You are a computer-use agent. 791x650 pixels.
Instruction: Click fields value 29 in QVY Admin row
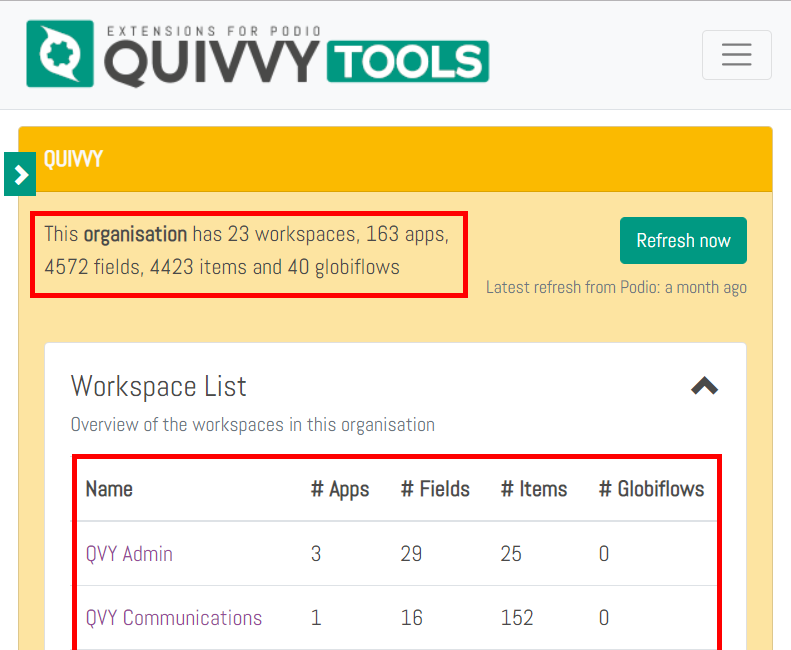411,554
